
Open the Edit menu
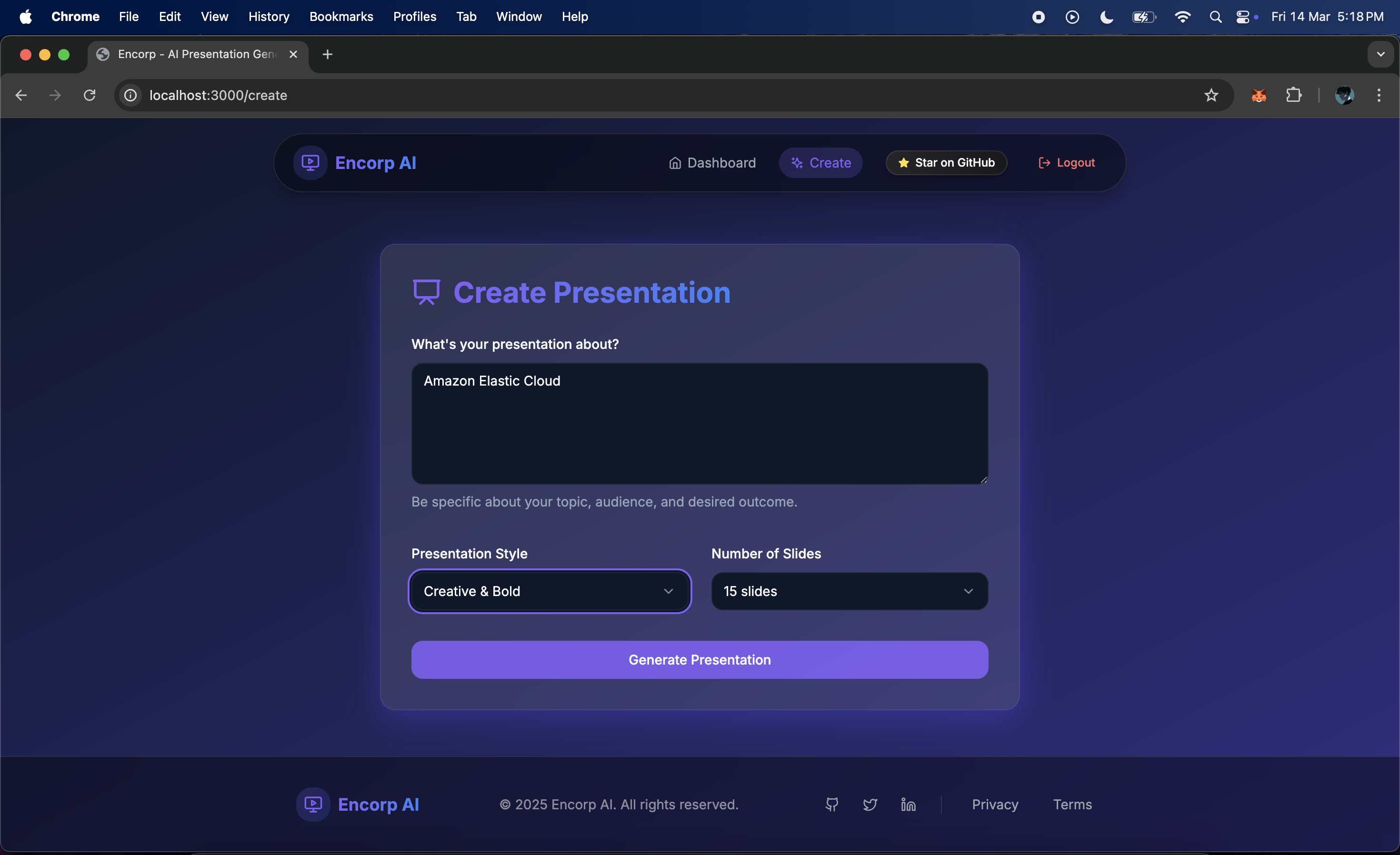[170, 17]
